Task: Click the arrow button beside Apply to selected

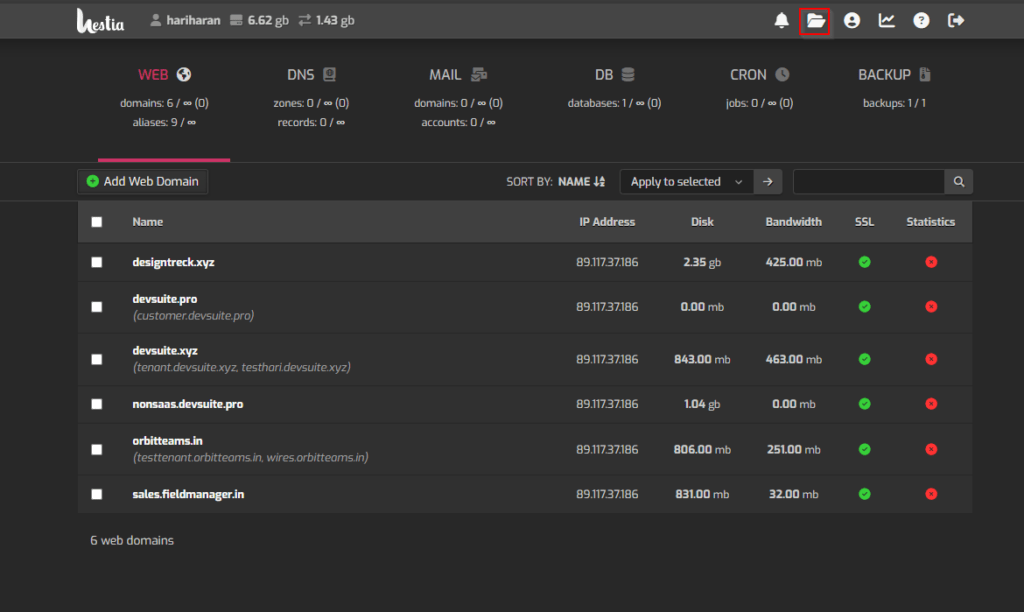Action: pyautogui.click(x=768, y=182)
